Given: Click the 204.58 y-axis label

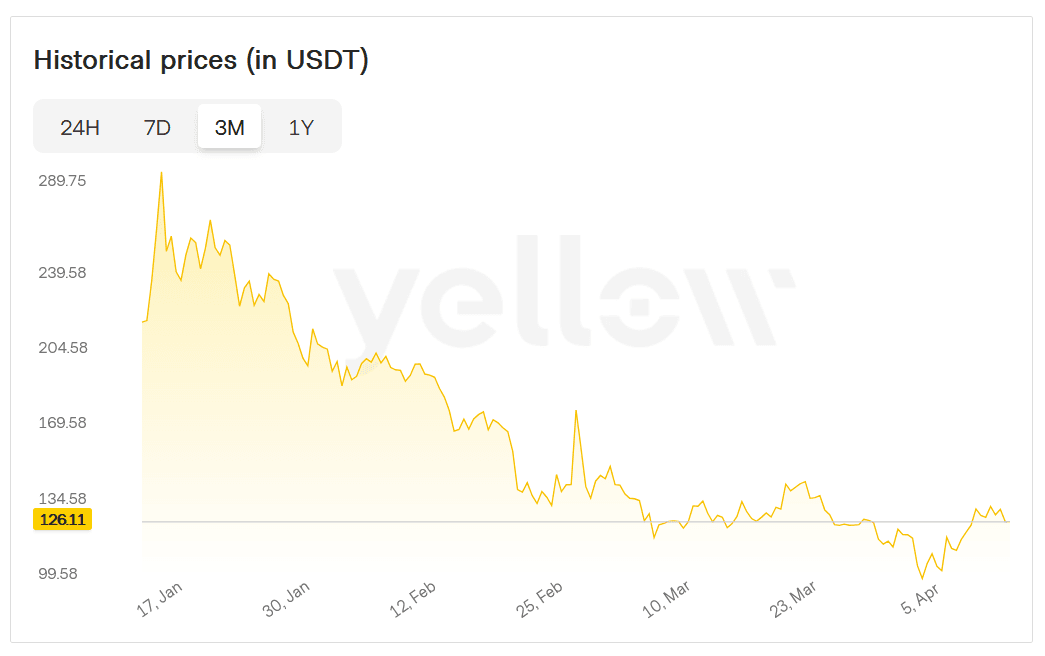Looking at the screenshot, I should pyautogui.click(x=62, y=348).
